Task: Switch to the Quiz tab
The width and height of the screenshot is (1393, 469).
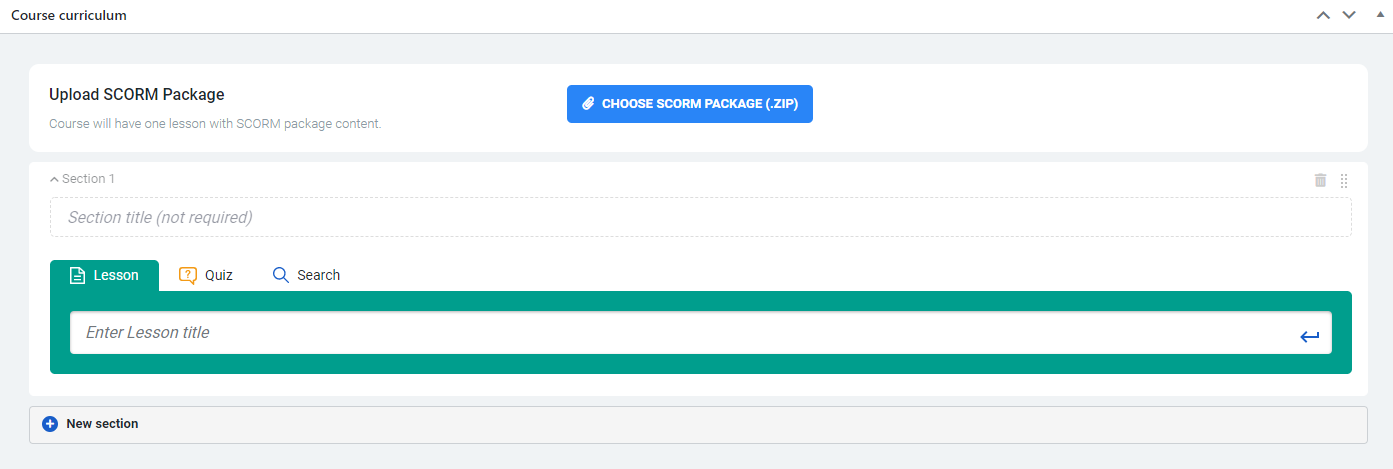Action: [x=206, y=275]
